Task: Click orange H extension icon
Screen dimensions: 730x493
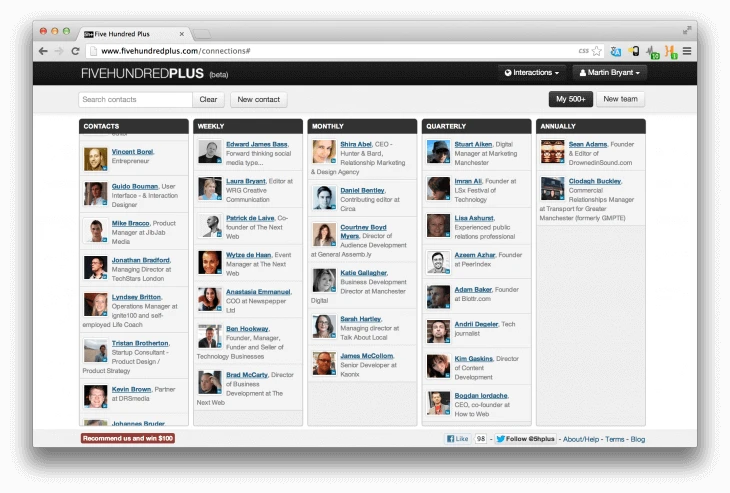Action: pyautogui.click(x=671, y=52)
